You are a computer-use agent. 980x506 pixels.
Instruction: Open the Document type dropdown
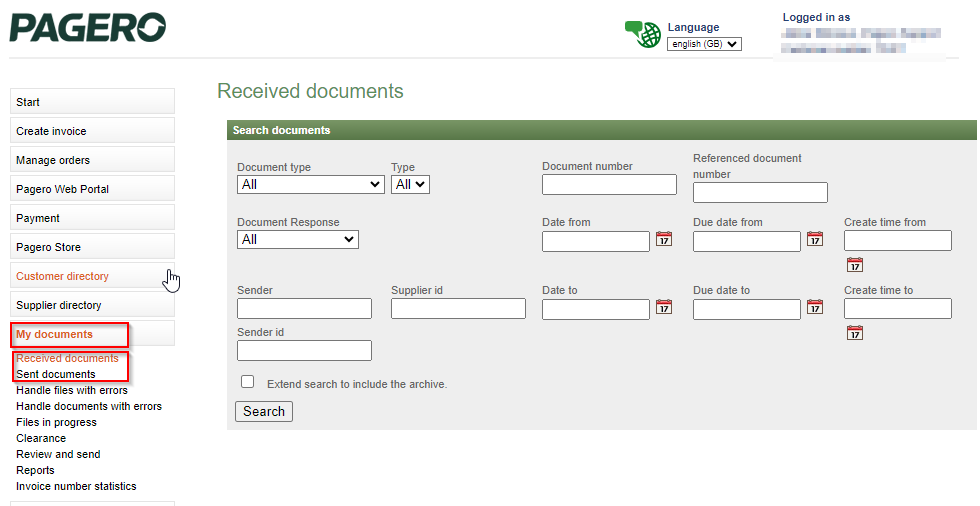tap(311, 184)
